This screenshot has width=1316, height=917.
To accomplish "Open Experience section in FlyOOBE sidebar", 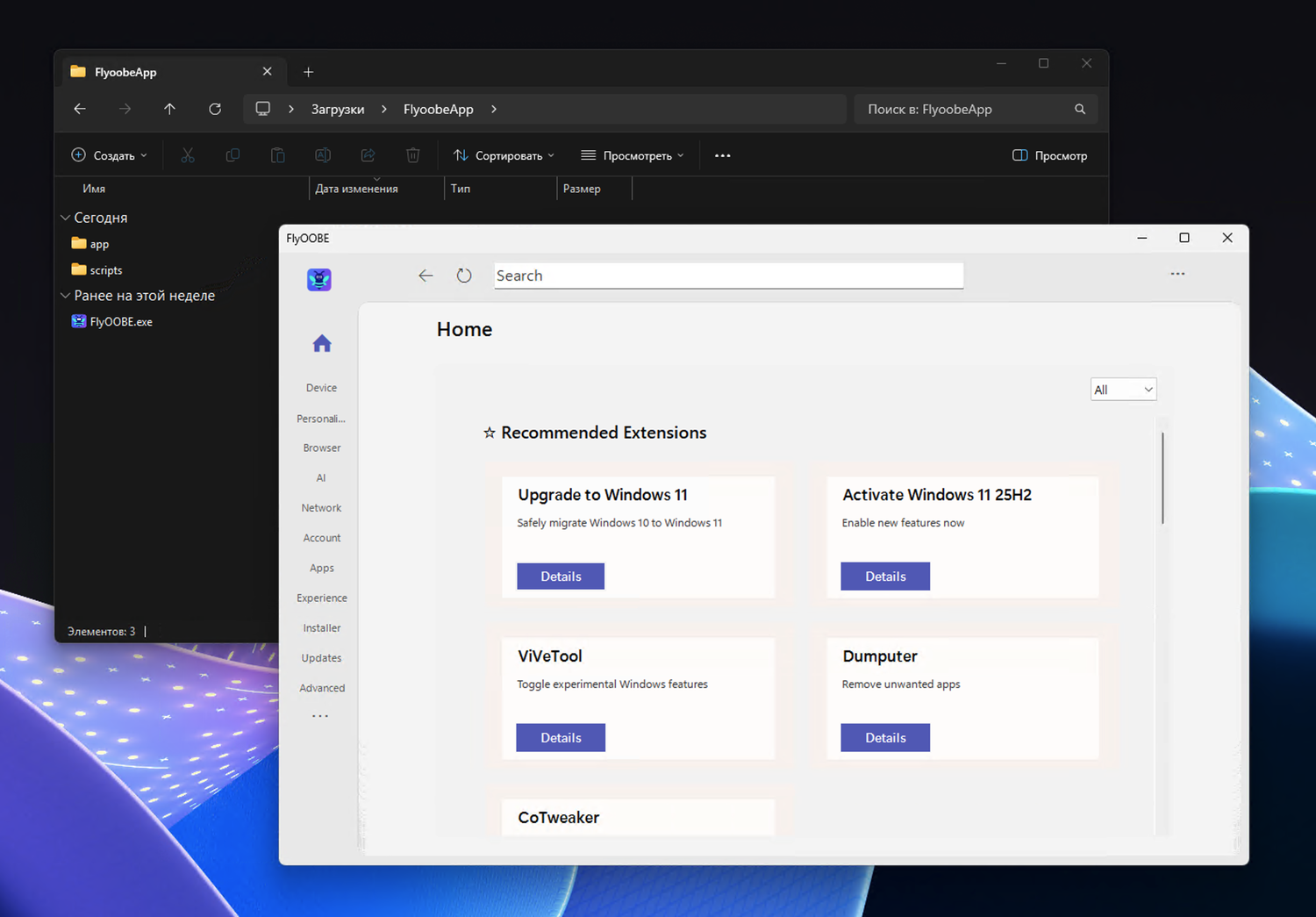I will pos(322,598).
